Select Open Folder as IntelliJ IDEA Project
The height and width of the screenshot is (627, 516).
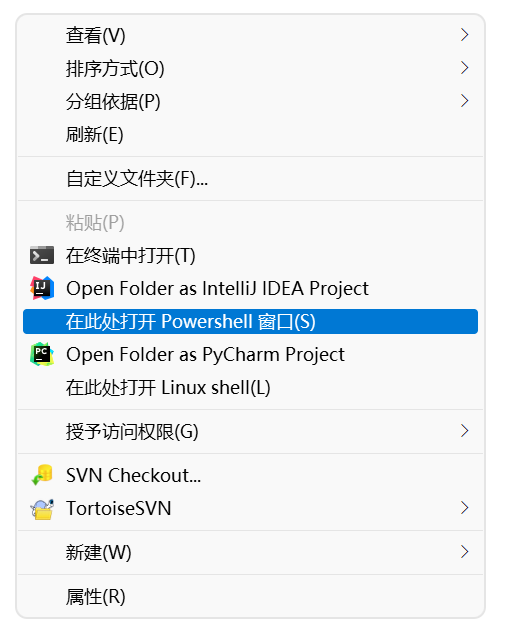250,288
